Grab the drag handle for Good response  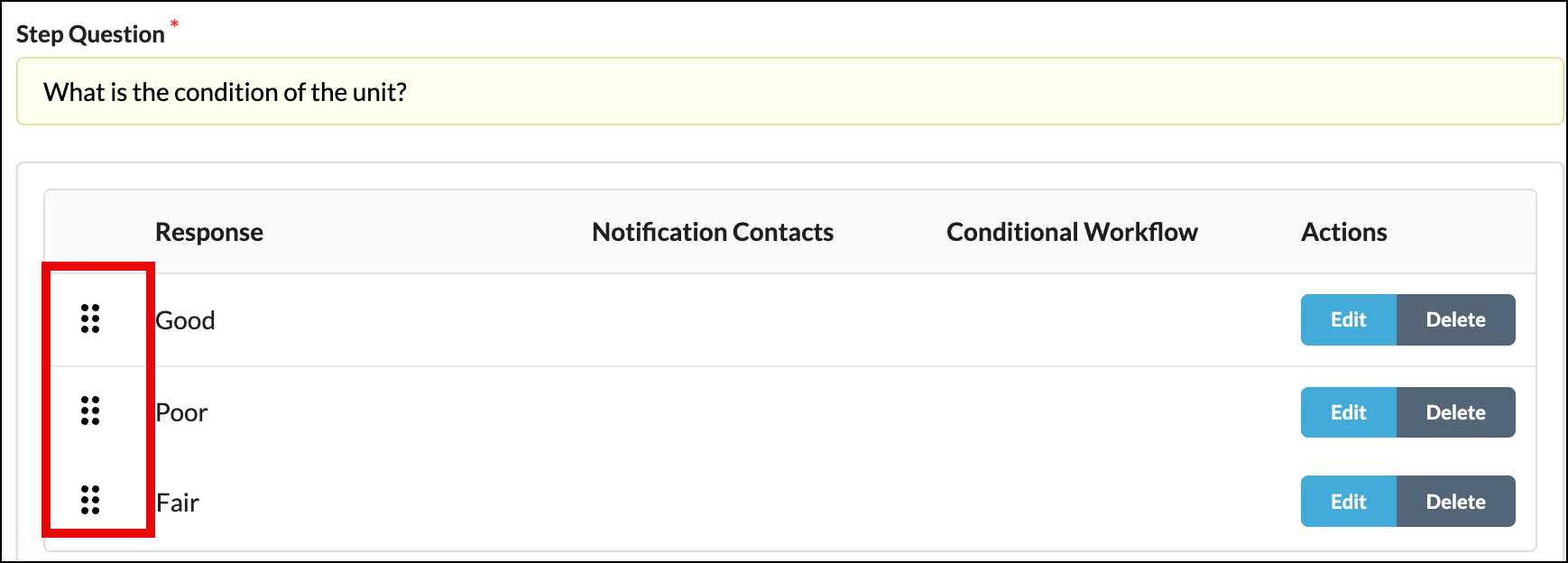pyautogui.click(x=90, y=319)
